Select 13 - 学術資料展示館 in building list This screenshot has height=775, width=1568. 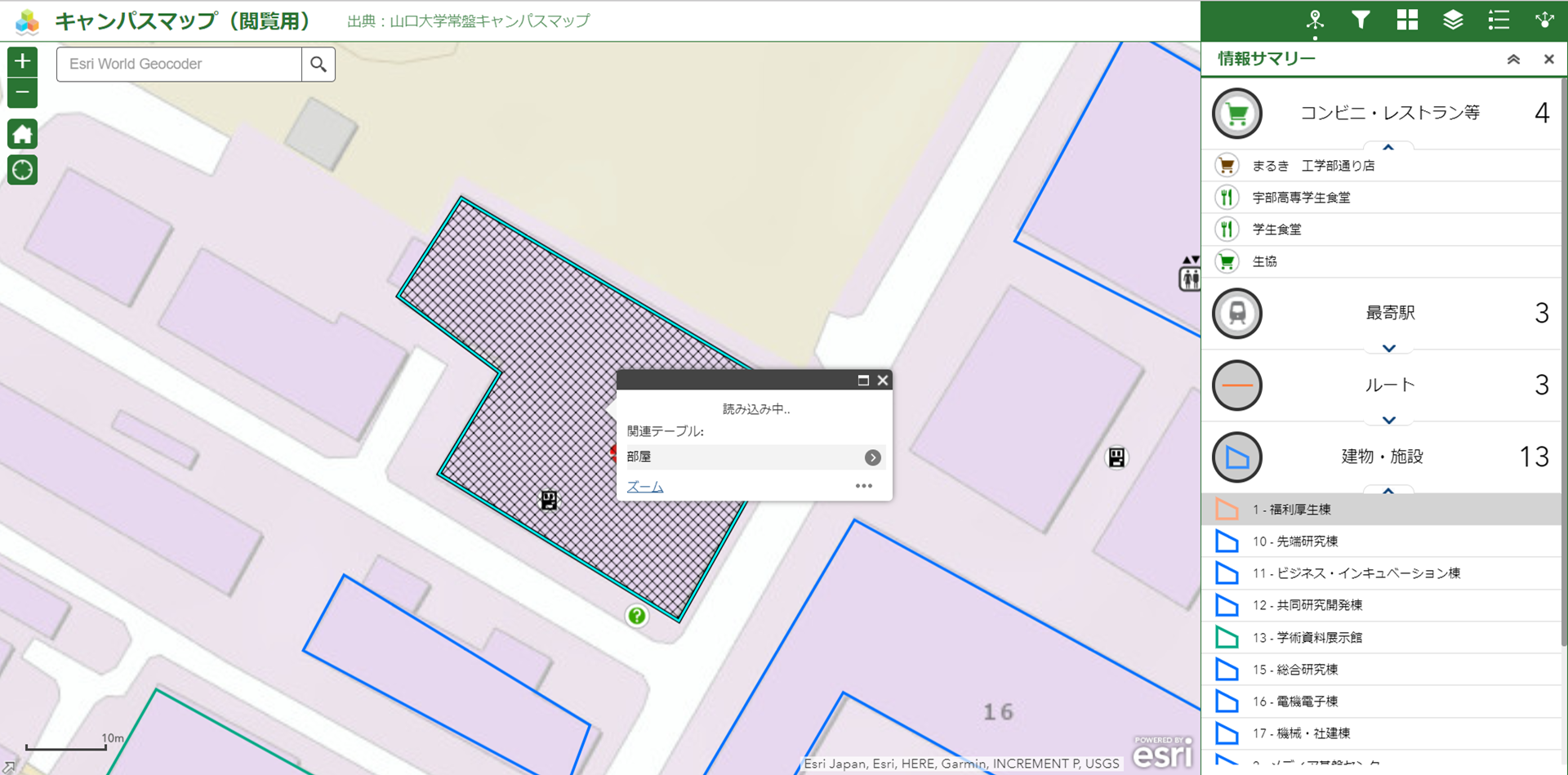pyautogui.click(x=1307, y=637)
